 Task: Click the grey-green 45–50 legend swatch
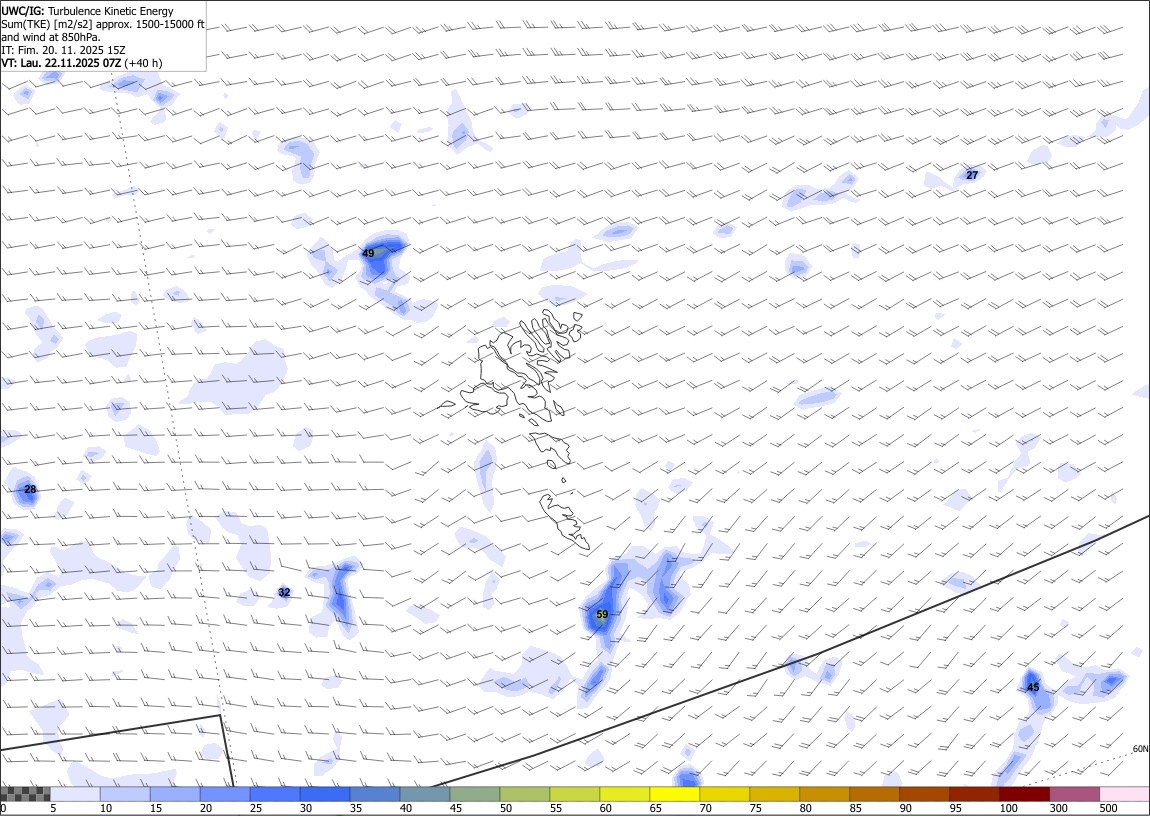click(475, 794)
